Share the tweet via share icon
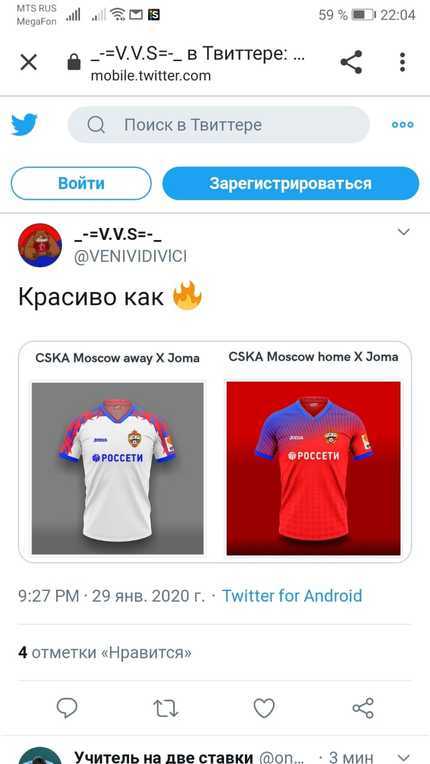 [x=363, y=708]
